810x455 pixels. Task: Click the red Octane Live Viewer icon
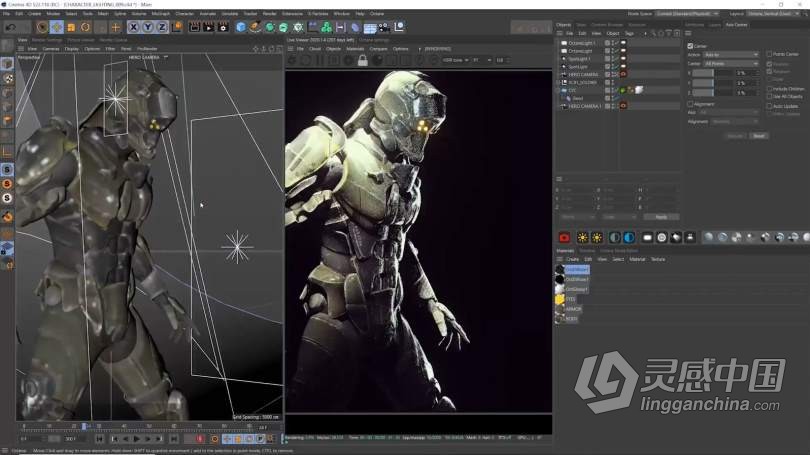[564, 238]
